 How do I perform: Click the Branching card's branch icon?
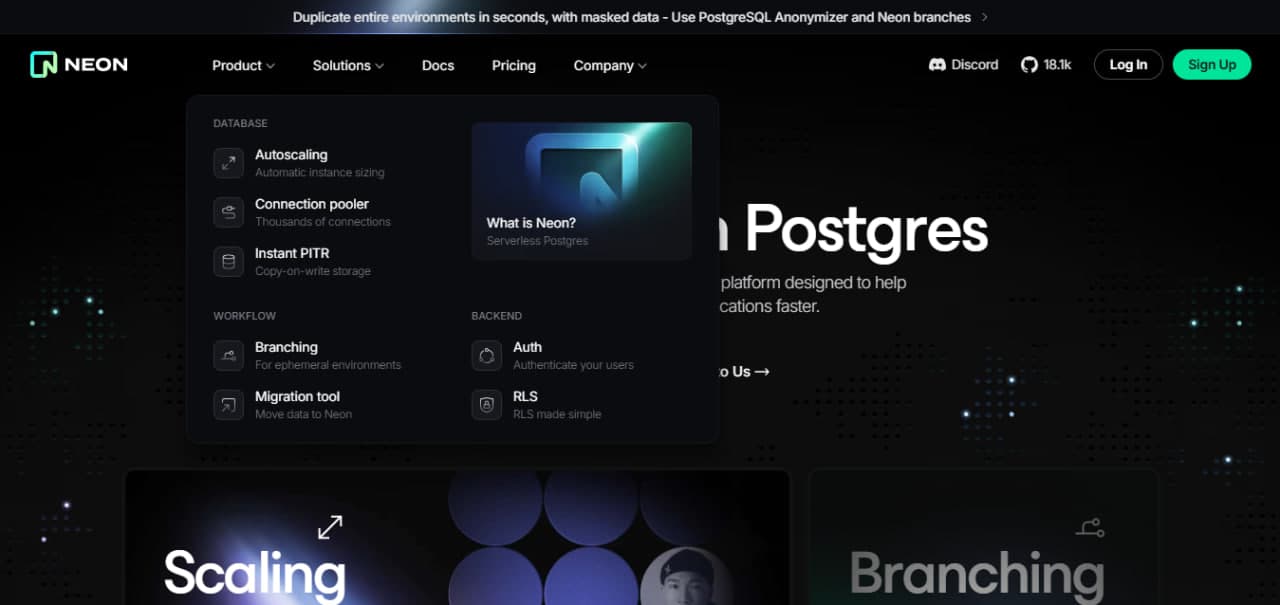(1090, 527)
